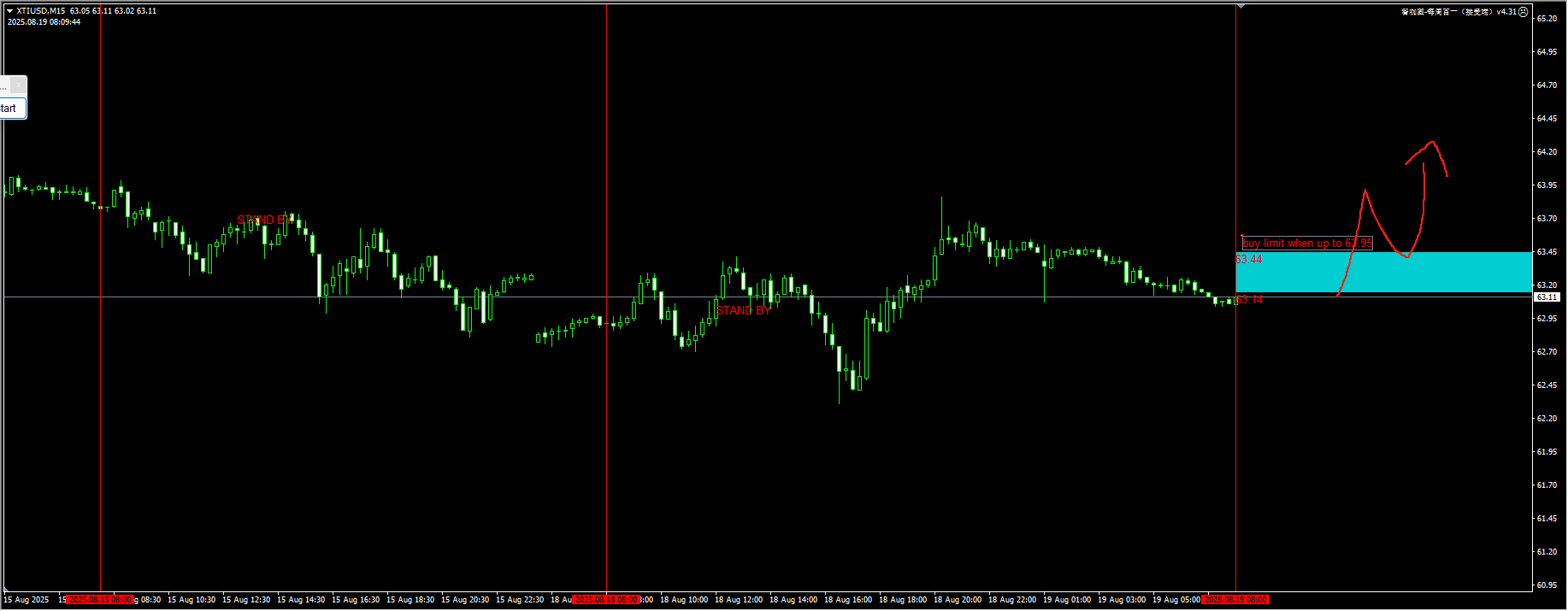
Task: Select the red hand-drawn arrow tip
Action: [x=1431, y=143]
